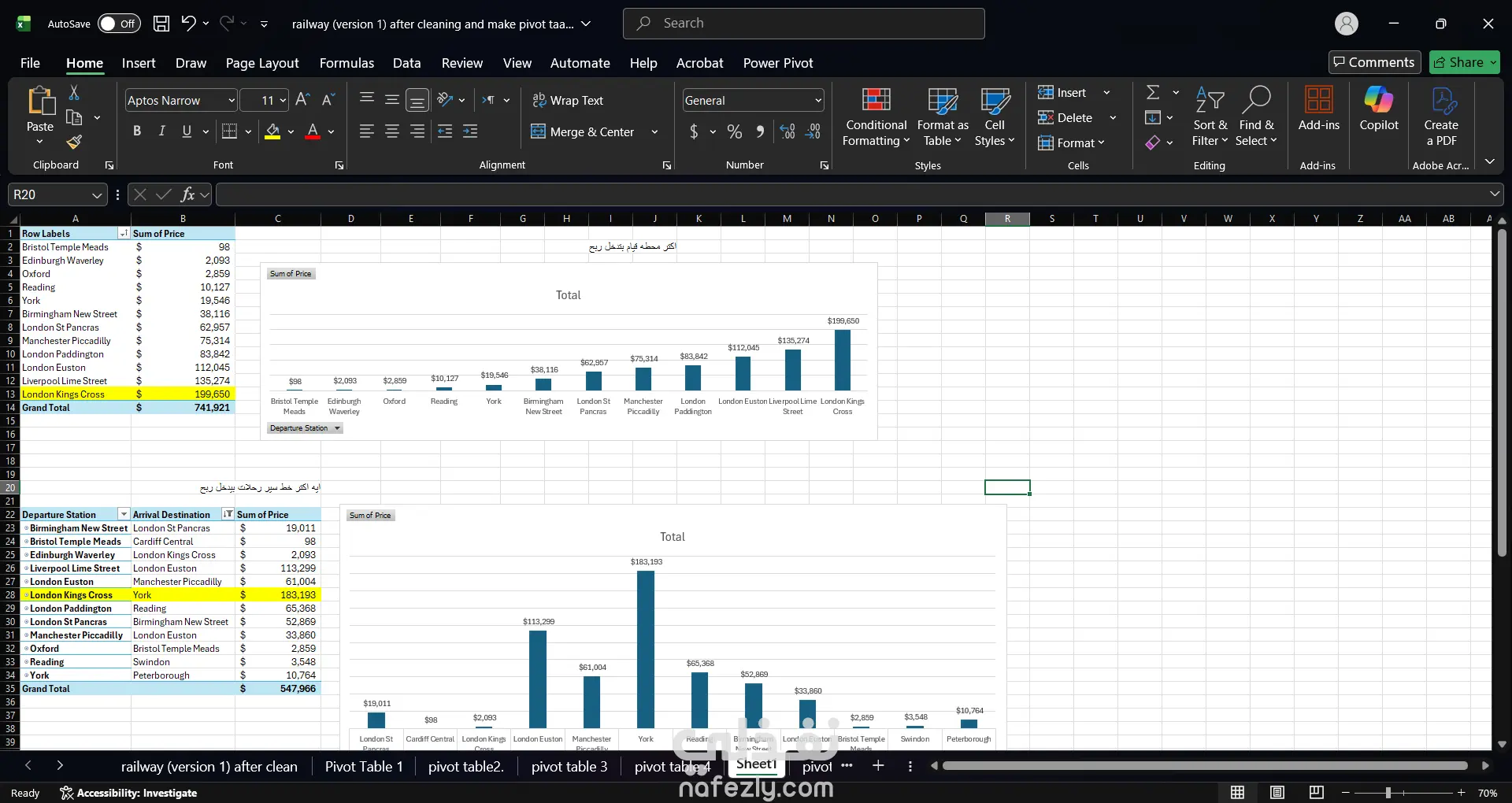This screenshot has height=803, width=1512.
Task: Apply the red Font Color
Action: (x=313, y=131)
